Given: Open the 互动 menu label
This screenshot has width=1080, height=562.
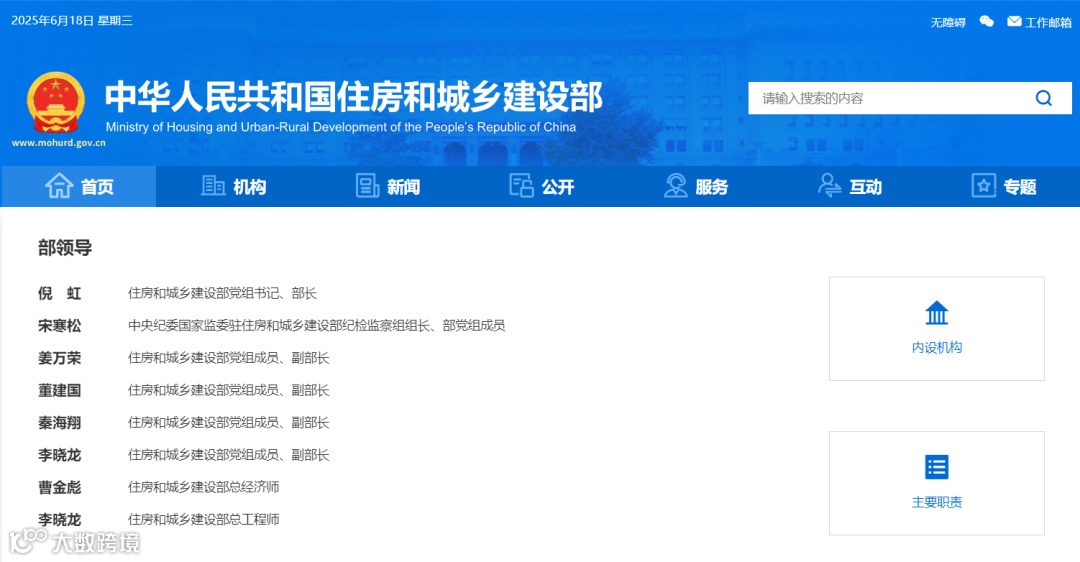Looking at the screenshot, I should tap(866, 187).
